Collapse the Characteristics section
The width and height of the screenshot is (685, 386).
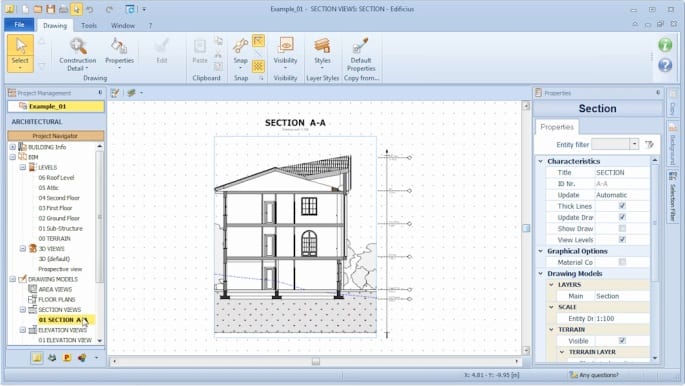click(540, 161)
